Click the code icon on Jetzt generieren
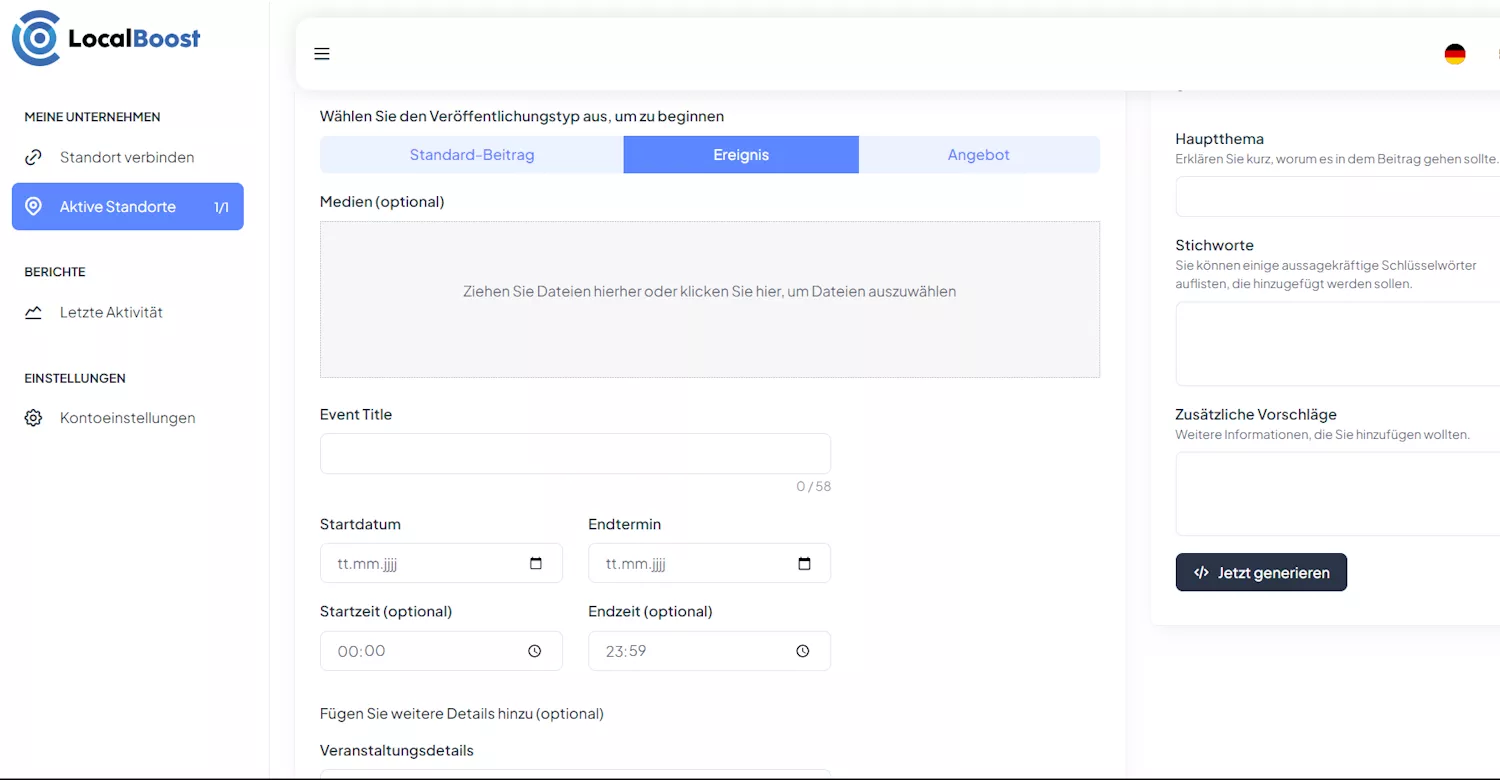1500x780 pixels. pos(1201,573)
